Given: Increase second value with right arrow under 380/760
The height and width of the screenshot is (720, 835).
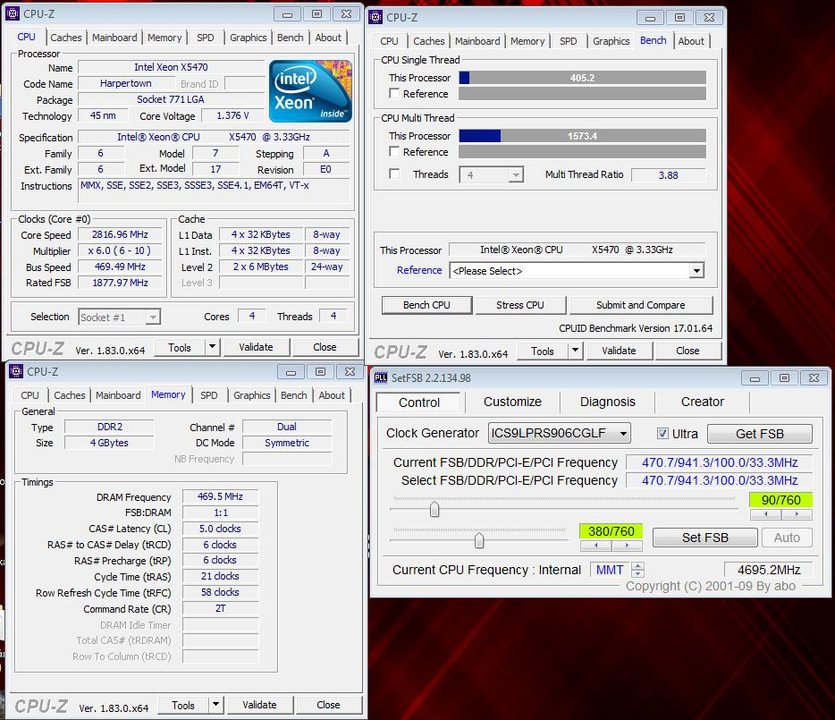Looking at the screenshot, I should [627, 545].
